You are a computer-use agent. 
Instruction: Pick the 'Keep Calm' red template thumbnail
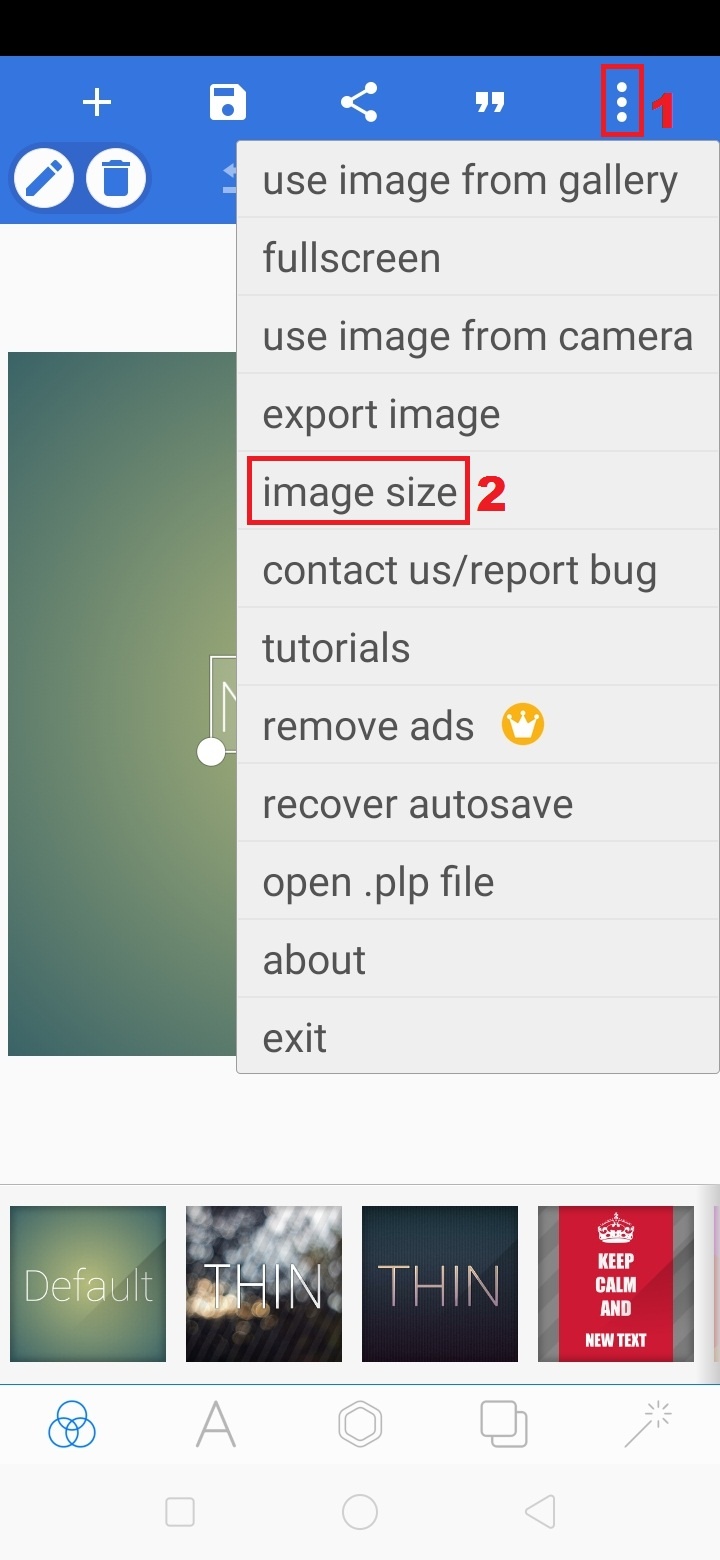[616, 1284]
